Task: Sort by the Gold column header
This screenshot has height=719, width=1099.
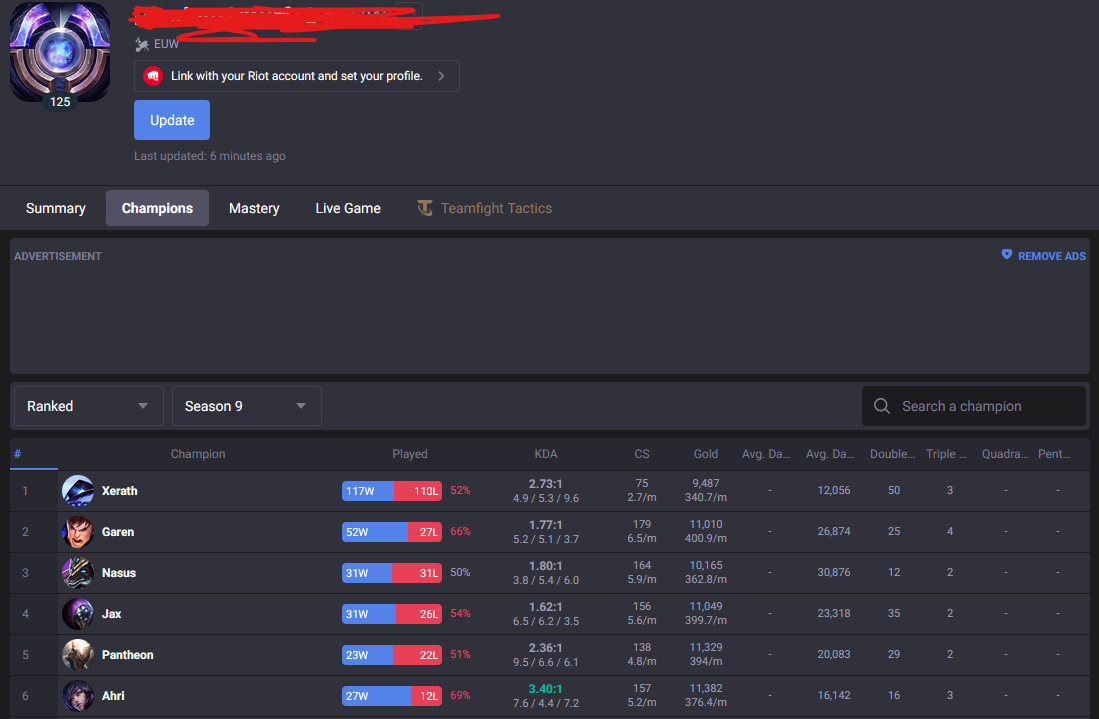Action: (x=705, y=454)
